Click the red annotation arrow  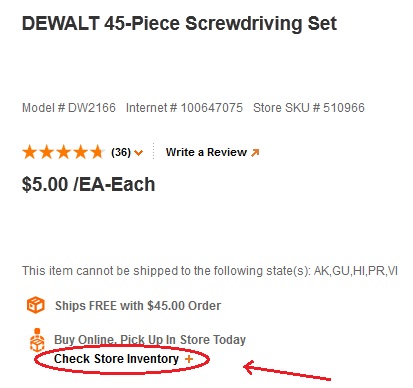point(287,371)
